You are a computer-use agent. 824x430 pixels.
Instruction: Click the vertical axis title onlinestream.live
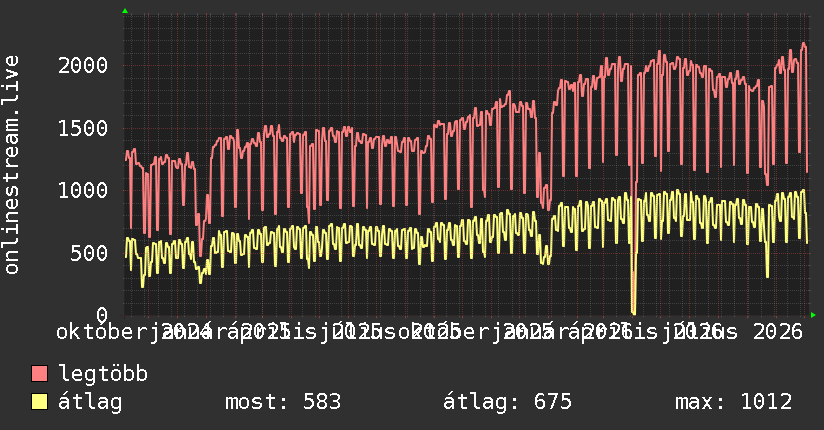point(12,165)
